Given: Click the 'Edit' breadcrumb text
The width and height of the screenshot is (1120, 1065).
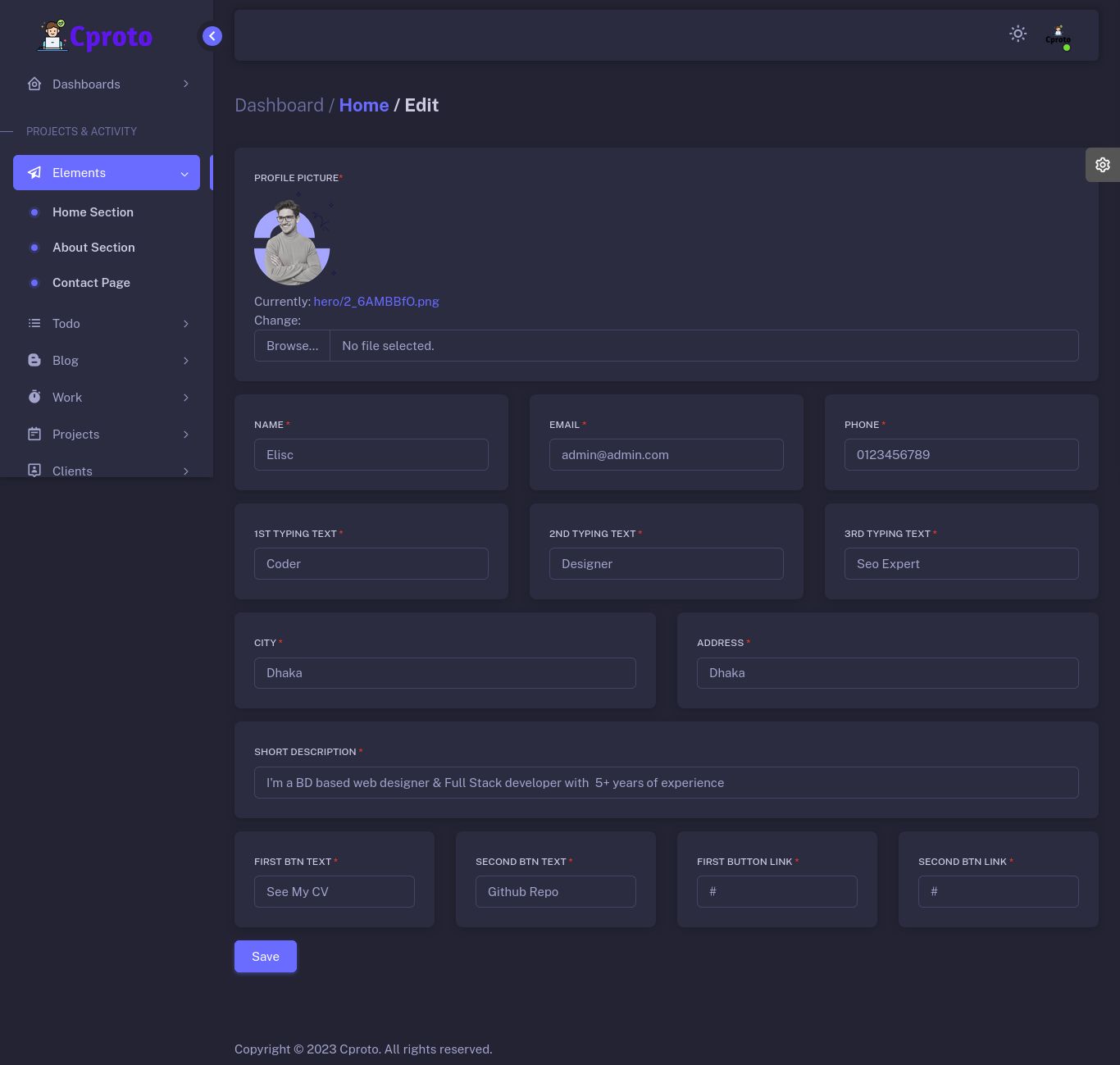Looking at the screenshot, I should 421,105.
